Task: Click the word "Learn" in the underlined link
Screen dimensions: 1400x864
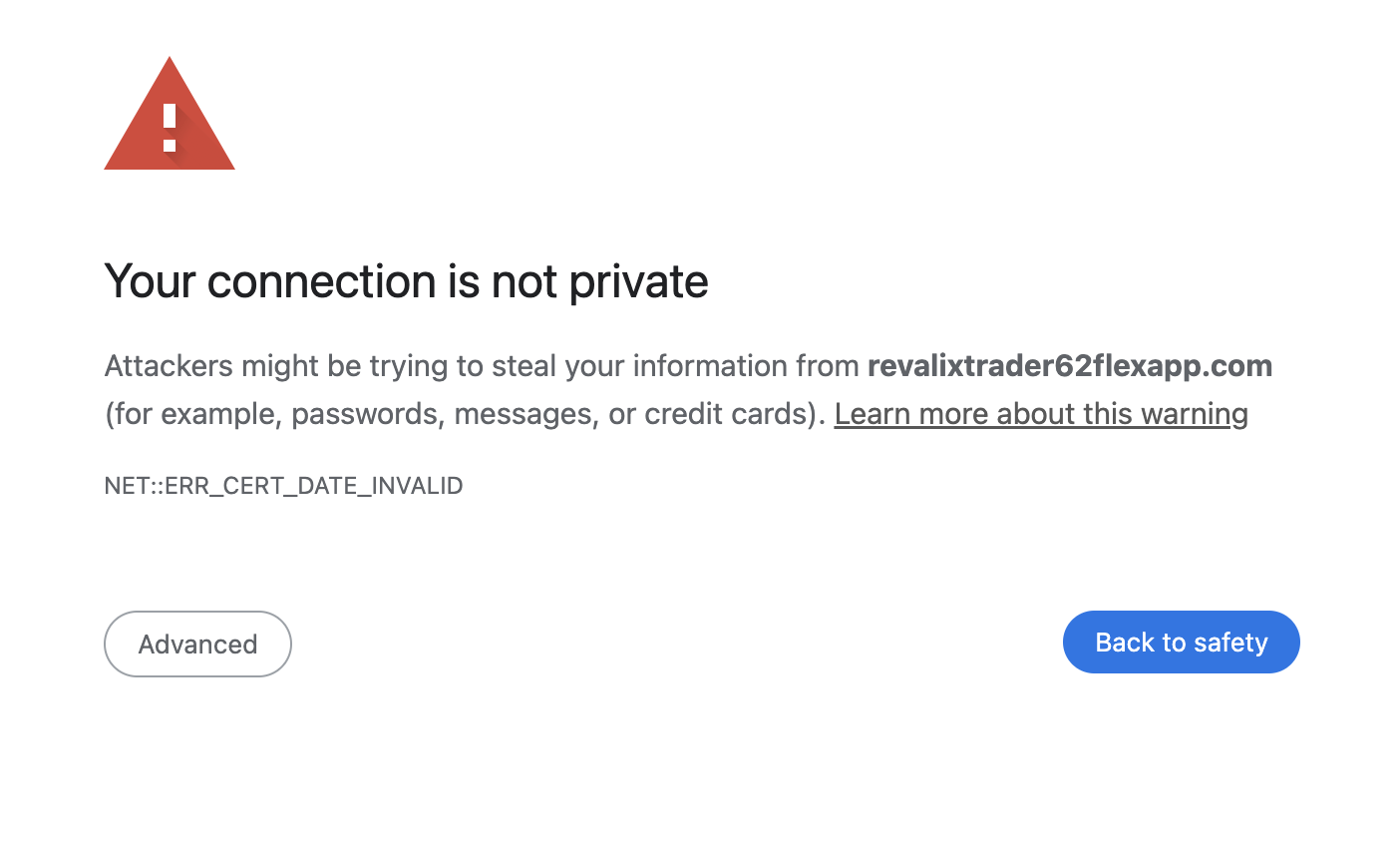Action: pyautogui.click(x=871, y=414)
